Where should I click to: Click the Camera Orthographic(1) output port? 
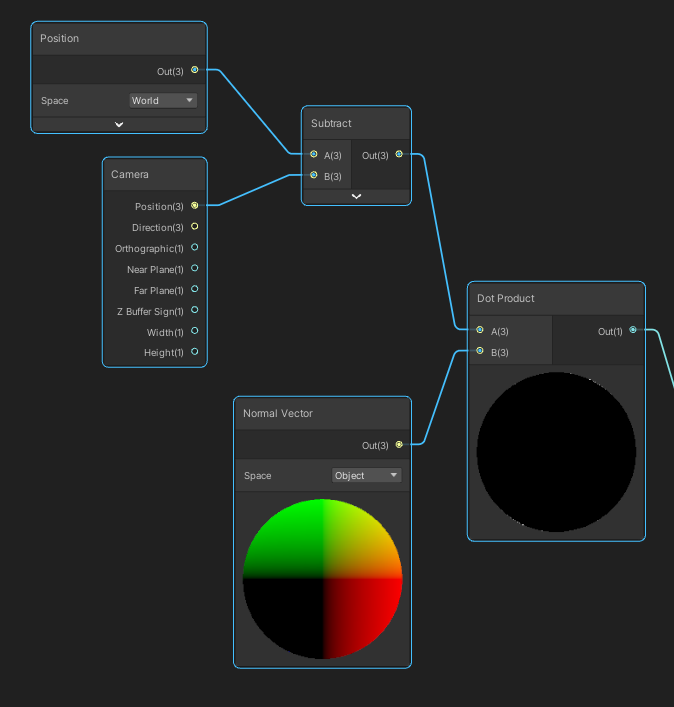click(194, 248)
